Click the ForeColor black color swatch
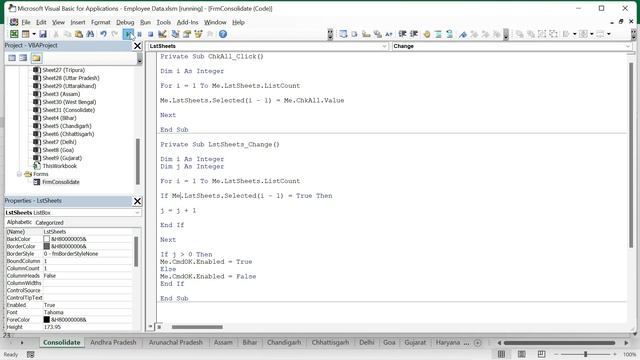Viewport: 640px width, 360px height. click(47, 320)
